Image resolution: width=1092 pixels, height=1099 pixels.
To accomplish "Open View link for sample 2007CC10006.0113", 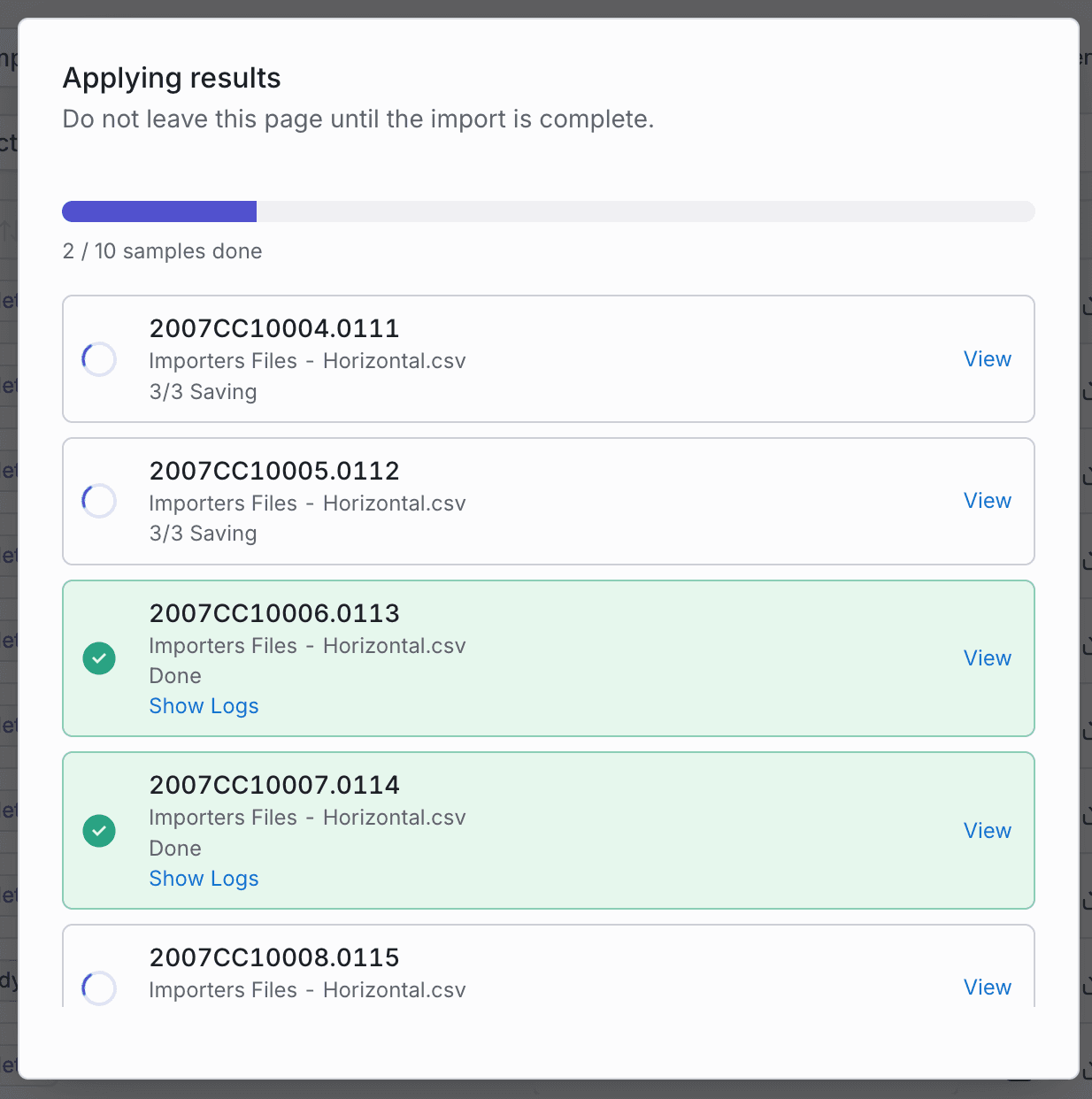I will (987, 658).
